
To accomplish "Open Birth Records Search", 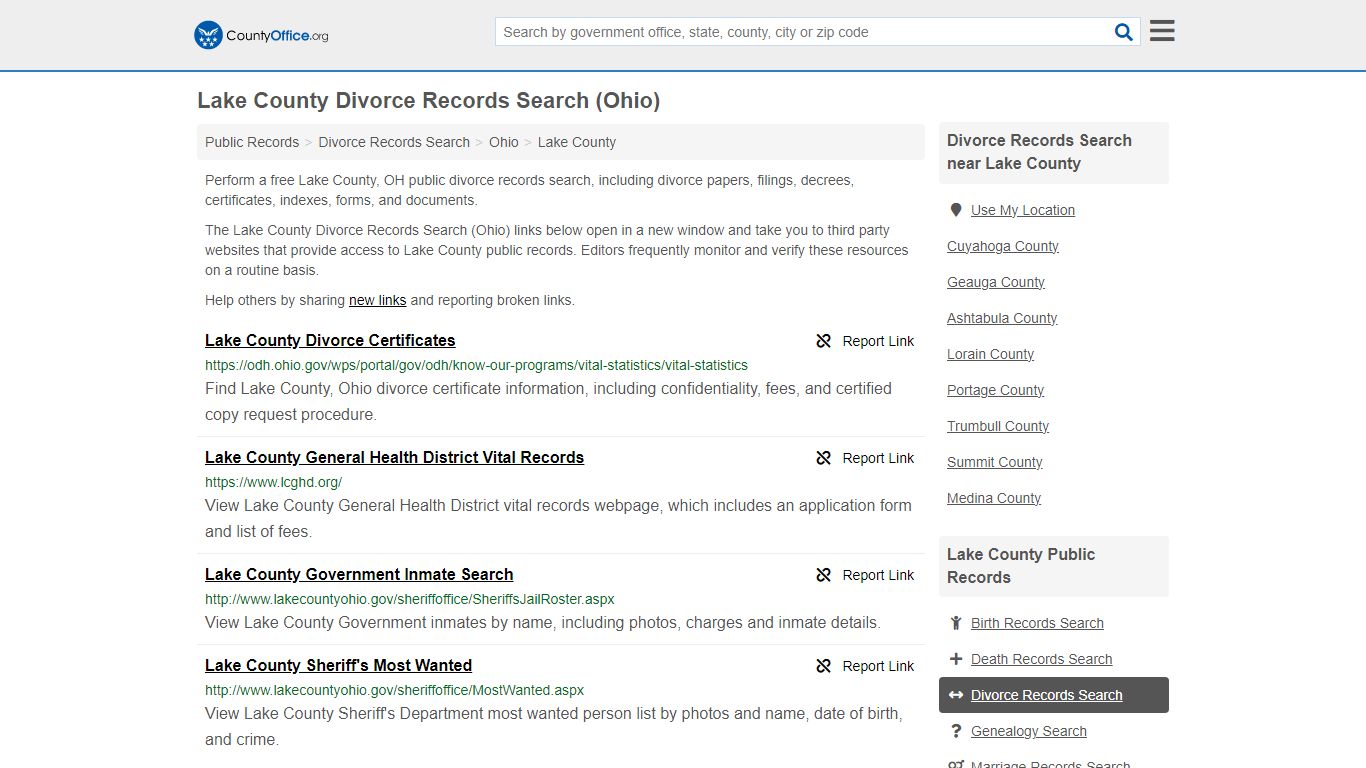I will [x=1037, y=623].
